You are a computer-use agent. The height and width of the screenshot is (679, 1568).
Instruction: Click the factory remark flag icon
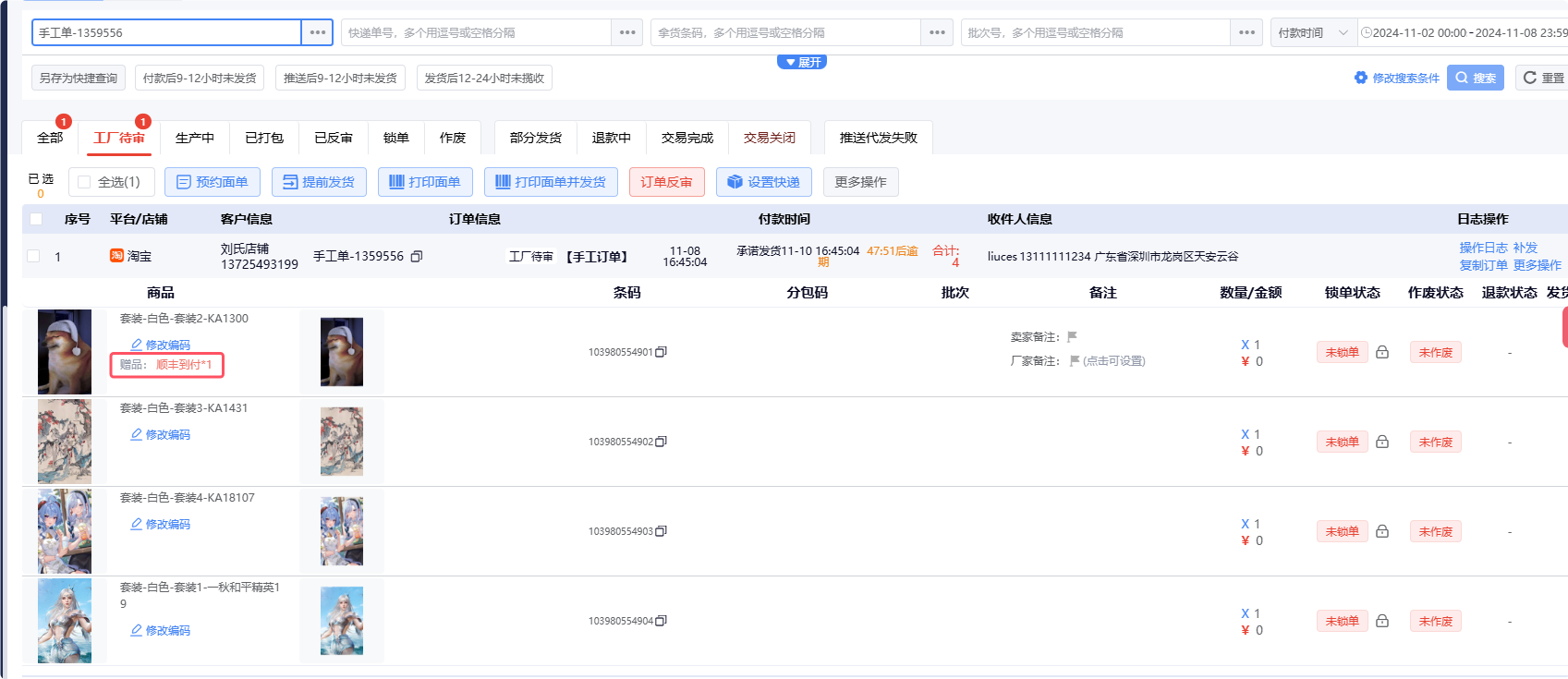coord(1075,361)
